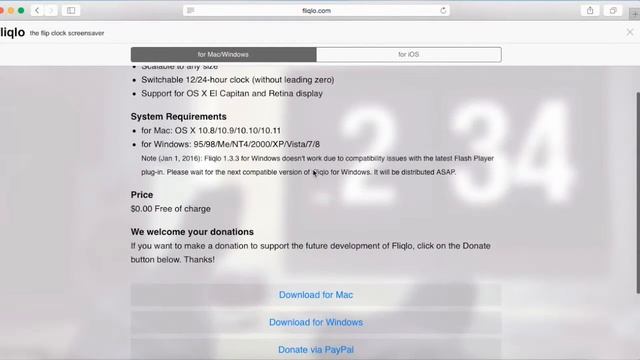
Task: Click '$0.00 Free of charge' text
Action: coord(171,209)
